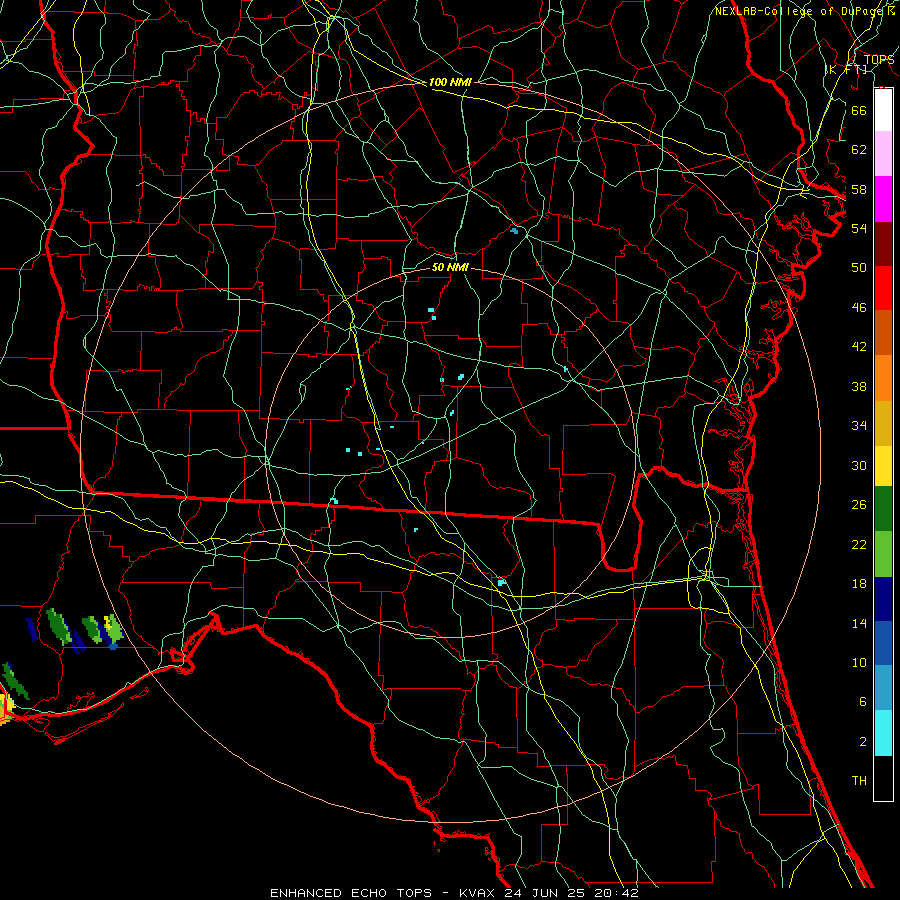Click the '2' legend value
The image size is (900, 900).
pos(863,742)
